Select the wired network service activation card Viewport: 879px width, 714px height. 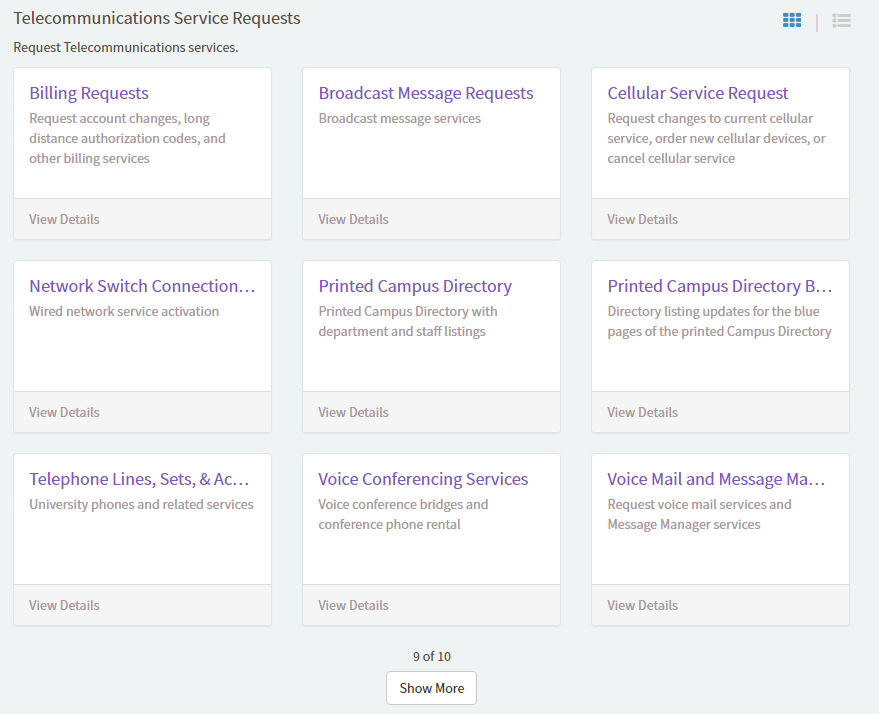142,340
